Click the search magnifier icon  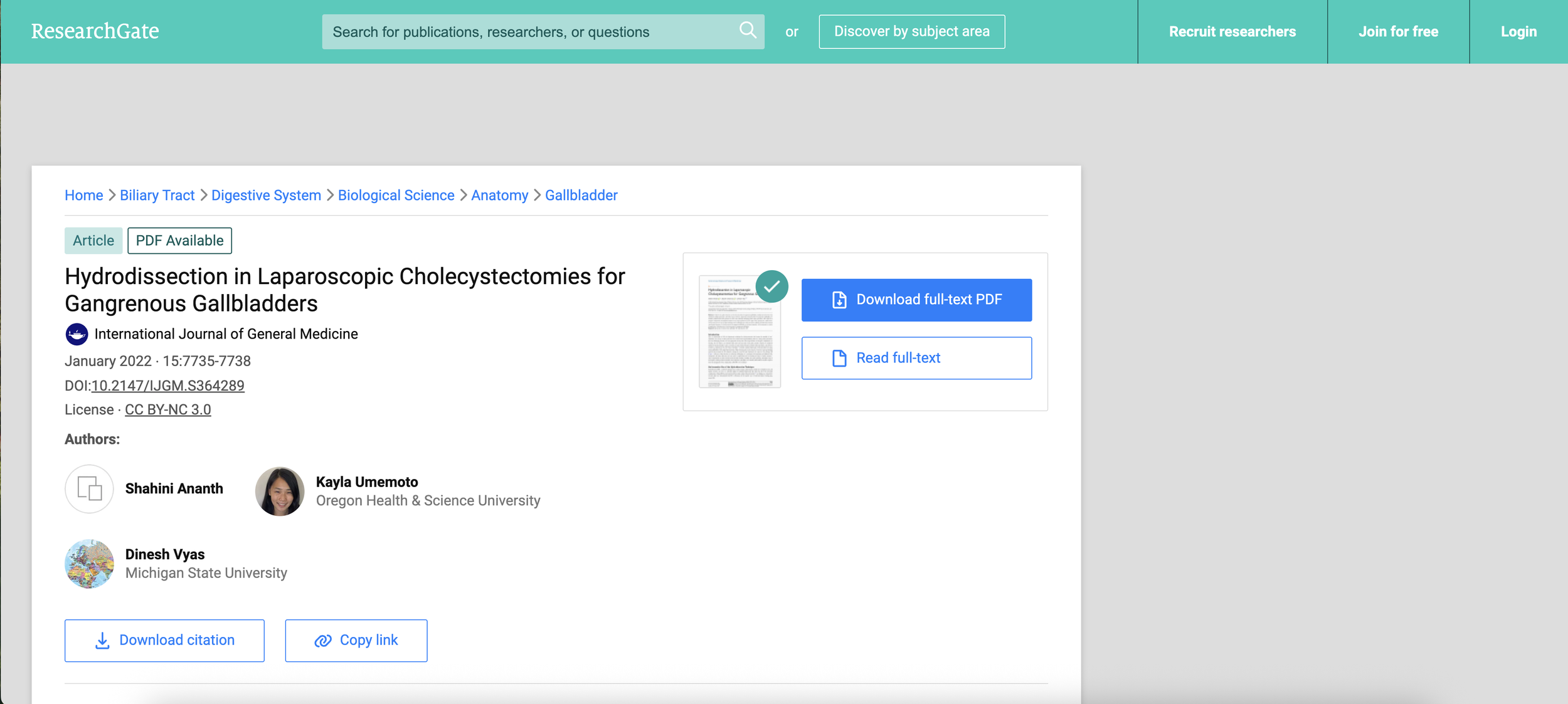[747, 30]
